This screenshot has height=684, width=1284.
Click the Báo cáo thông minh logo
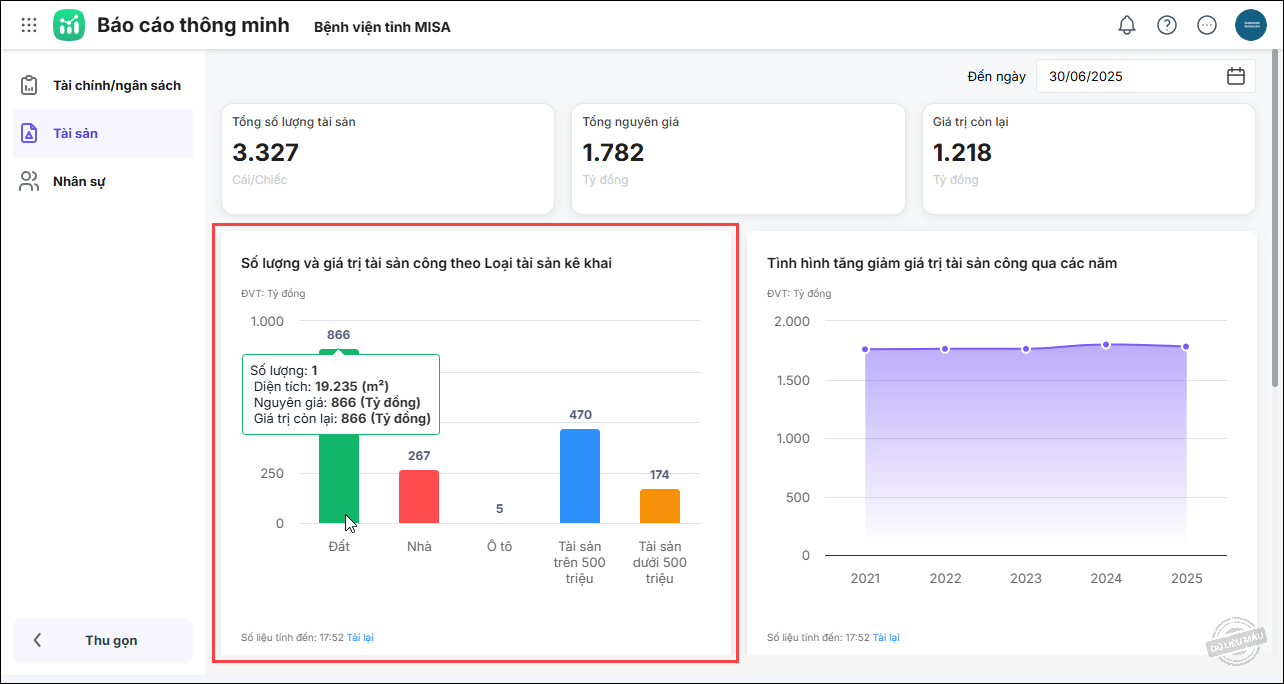point(69,25)
